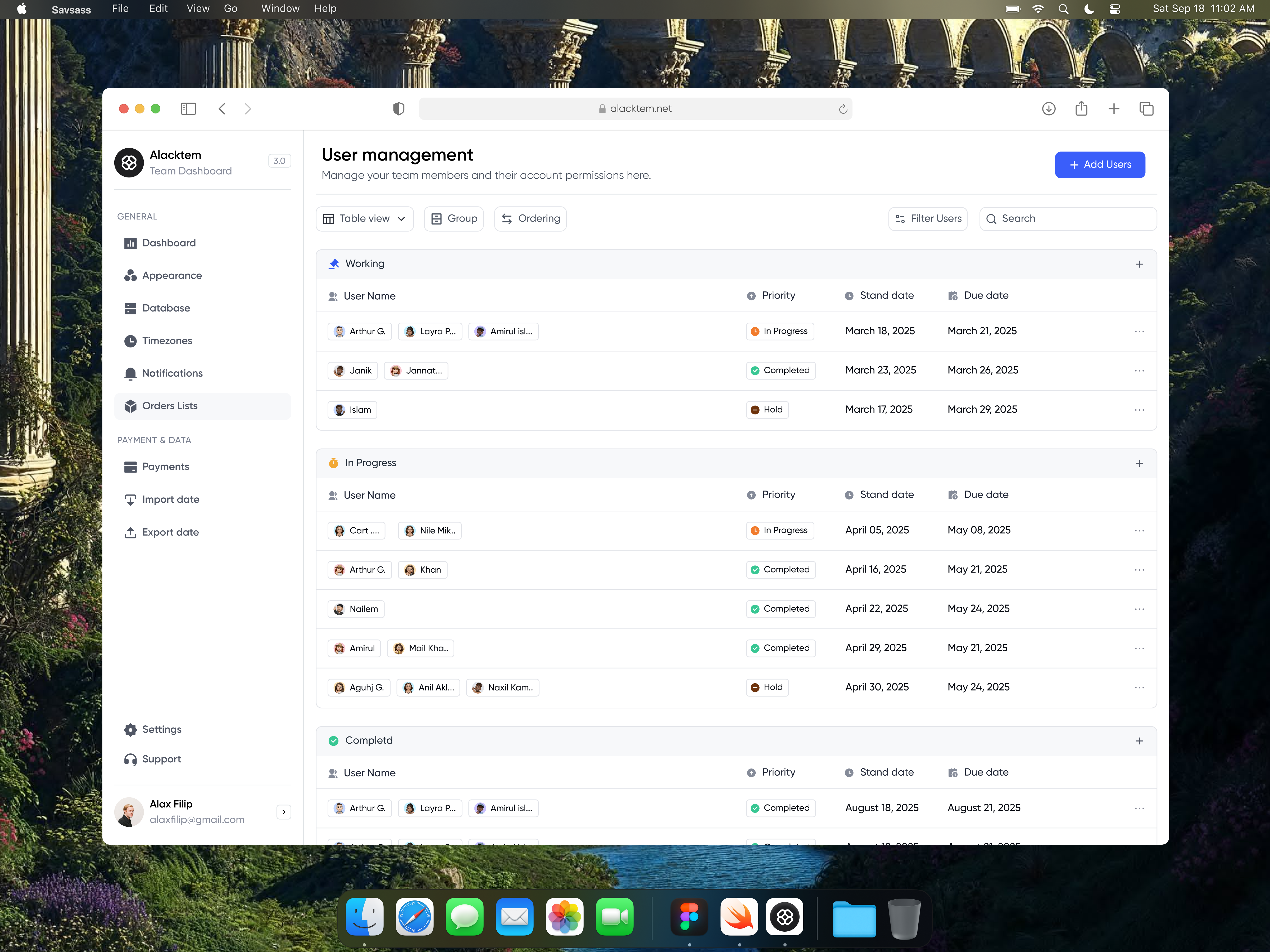This screenshot has width=1270, height=952.
Task: Open row options for March 18 row
Action: [x=1139, y=332]
